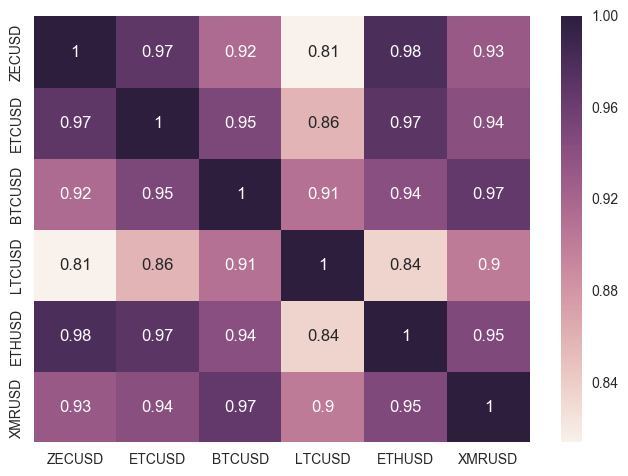Click the diagonal cell where XMRUSD meets XMRUSD
Screen dimensions: 628x476
[487, 407]
